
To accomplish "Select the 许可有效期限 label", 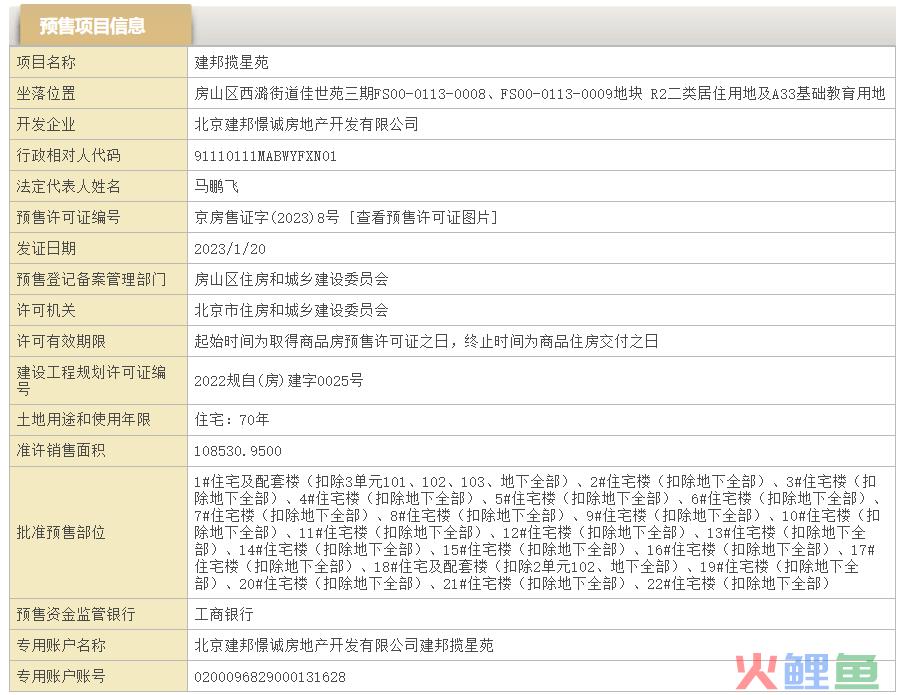I will tap(61, 342).
